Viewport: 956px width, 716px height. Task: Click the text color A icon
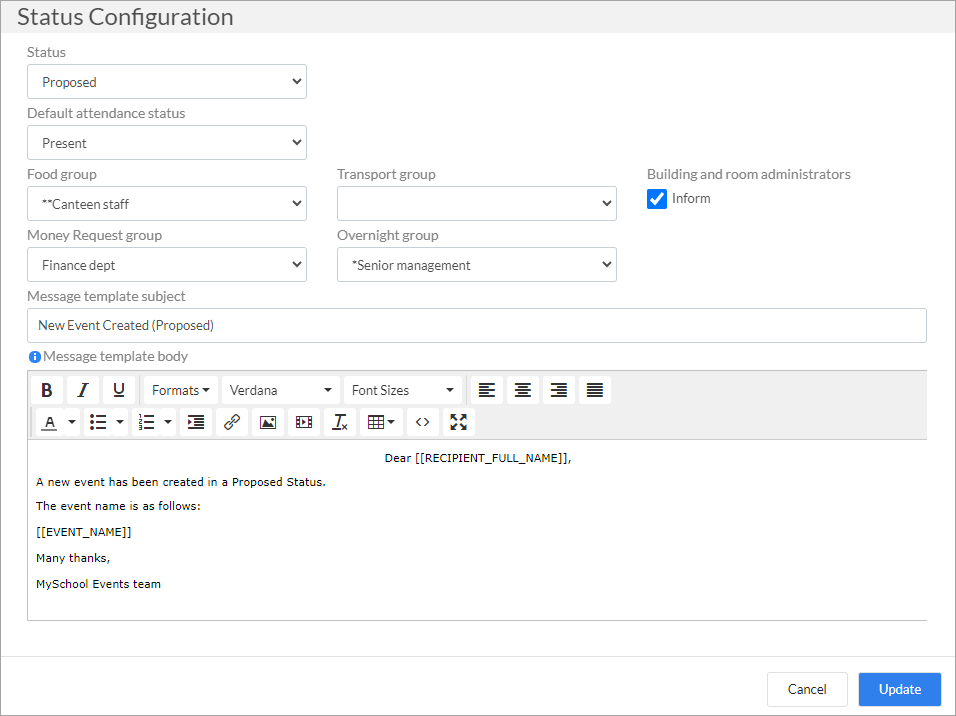coord(50,422)
